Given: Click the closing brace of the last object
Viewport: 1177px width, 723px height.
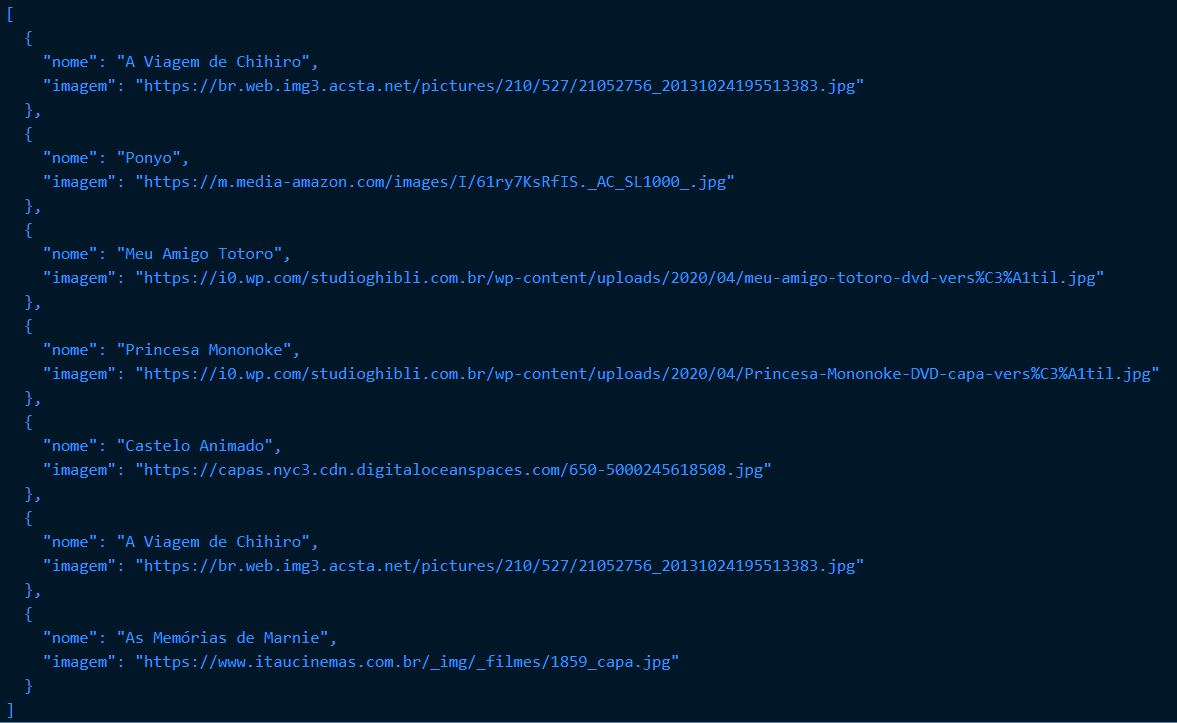Looking at the screenshot, I should 30,686.
